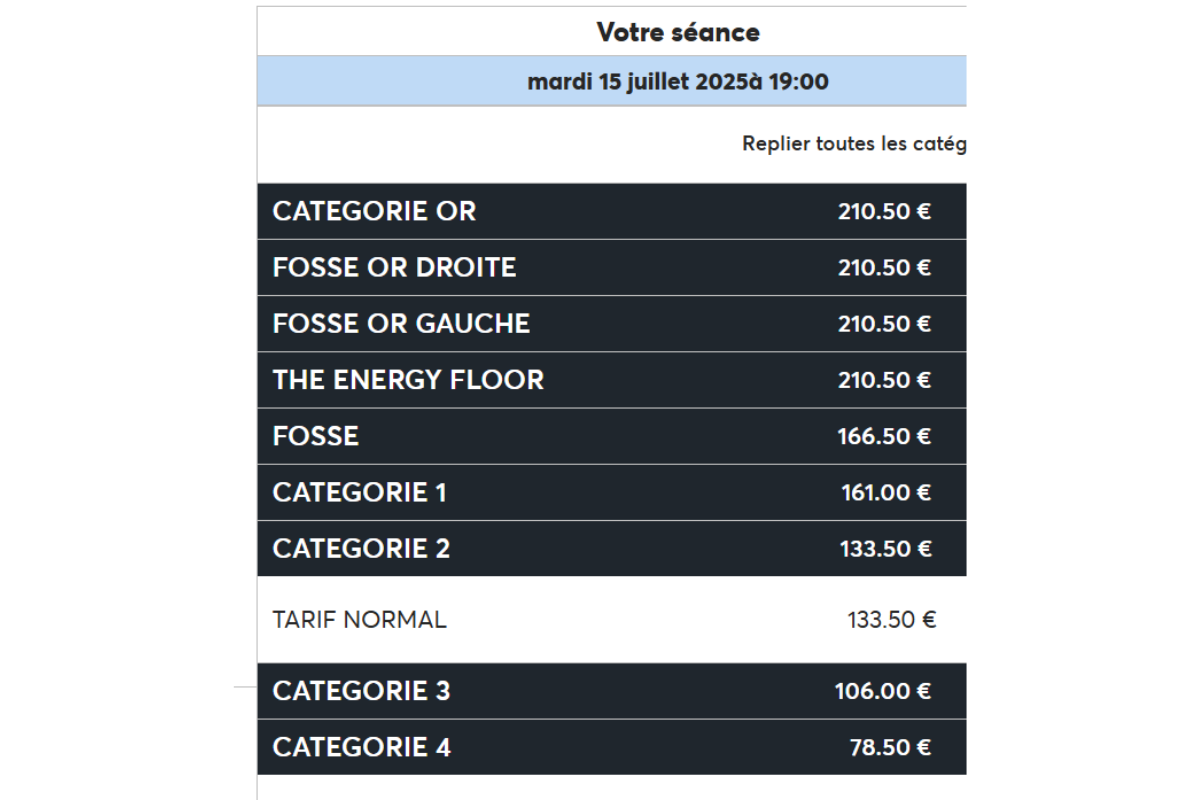The image size is (1200, 800).
Task: Click the 161.00 € price of CATEGORIE 1
Action: pyautogui.click(x=886, y=493)
